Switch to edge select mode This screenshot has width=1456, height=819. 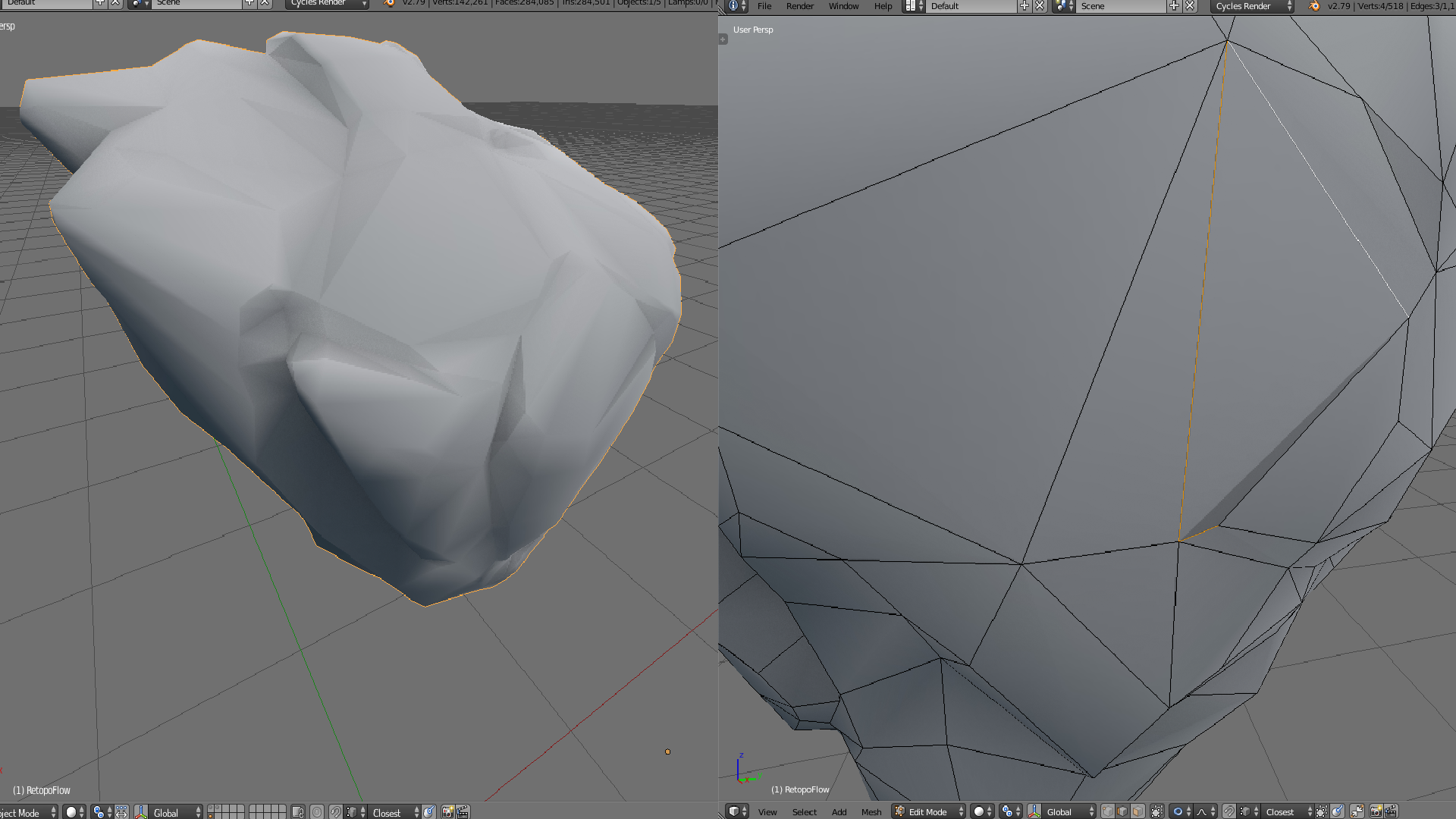(1122, 811)
